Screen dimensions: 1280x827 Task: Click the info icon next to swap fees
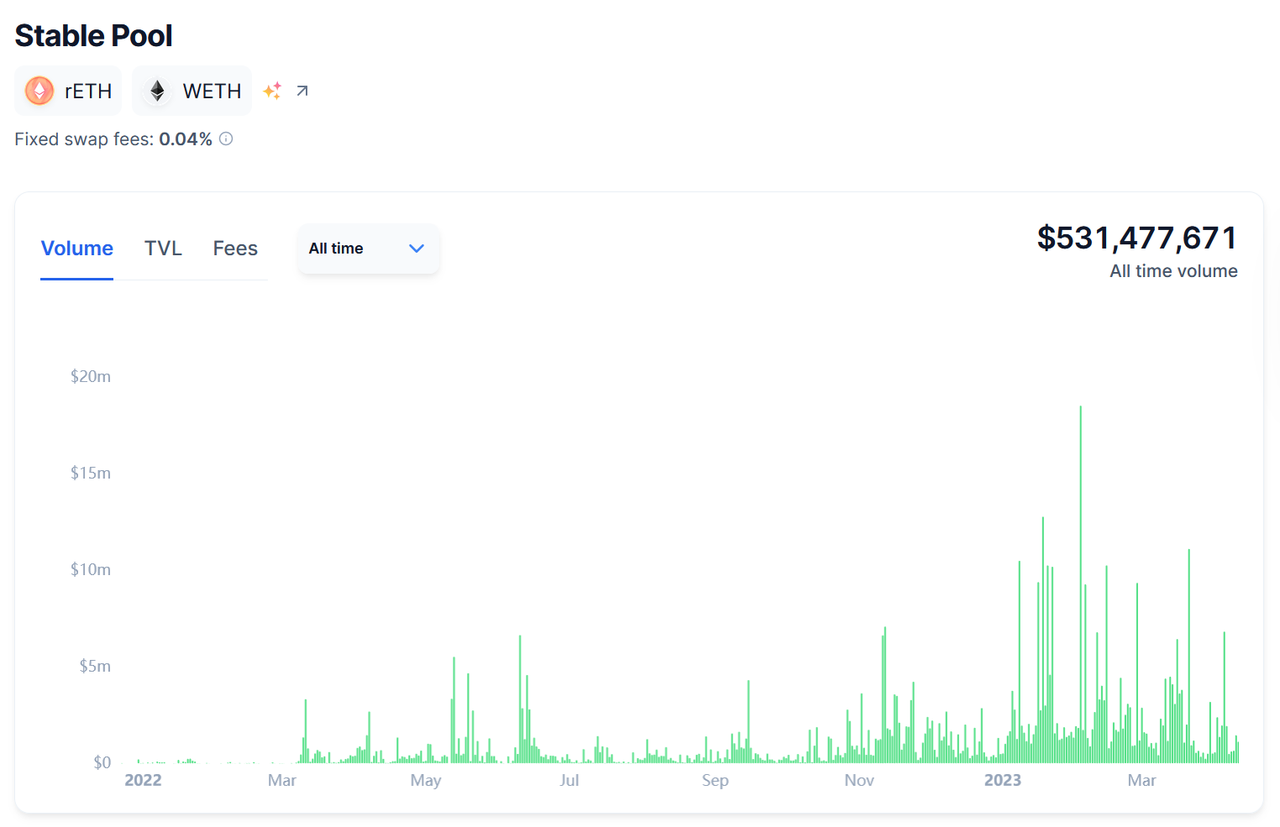point(226,139)
